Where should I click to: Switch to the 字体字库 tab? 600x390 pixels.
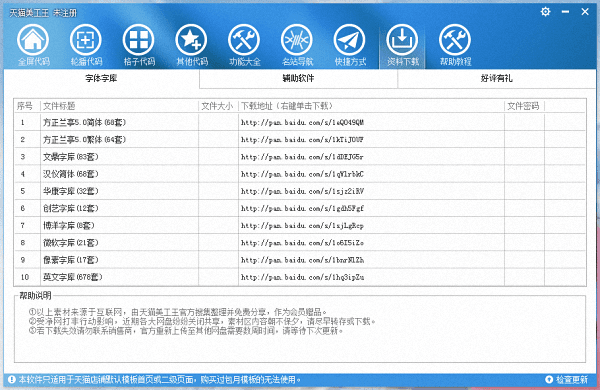(101, 78)
